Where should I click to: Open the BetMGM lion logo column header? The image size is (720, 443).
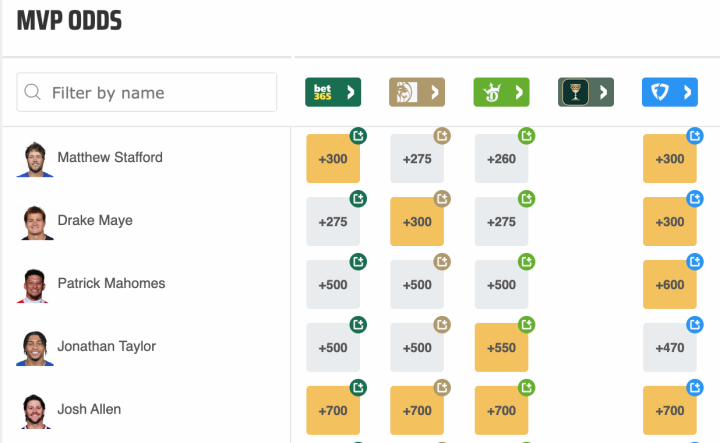tap(416, 93)
